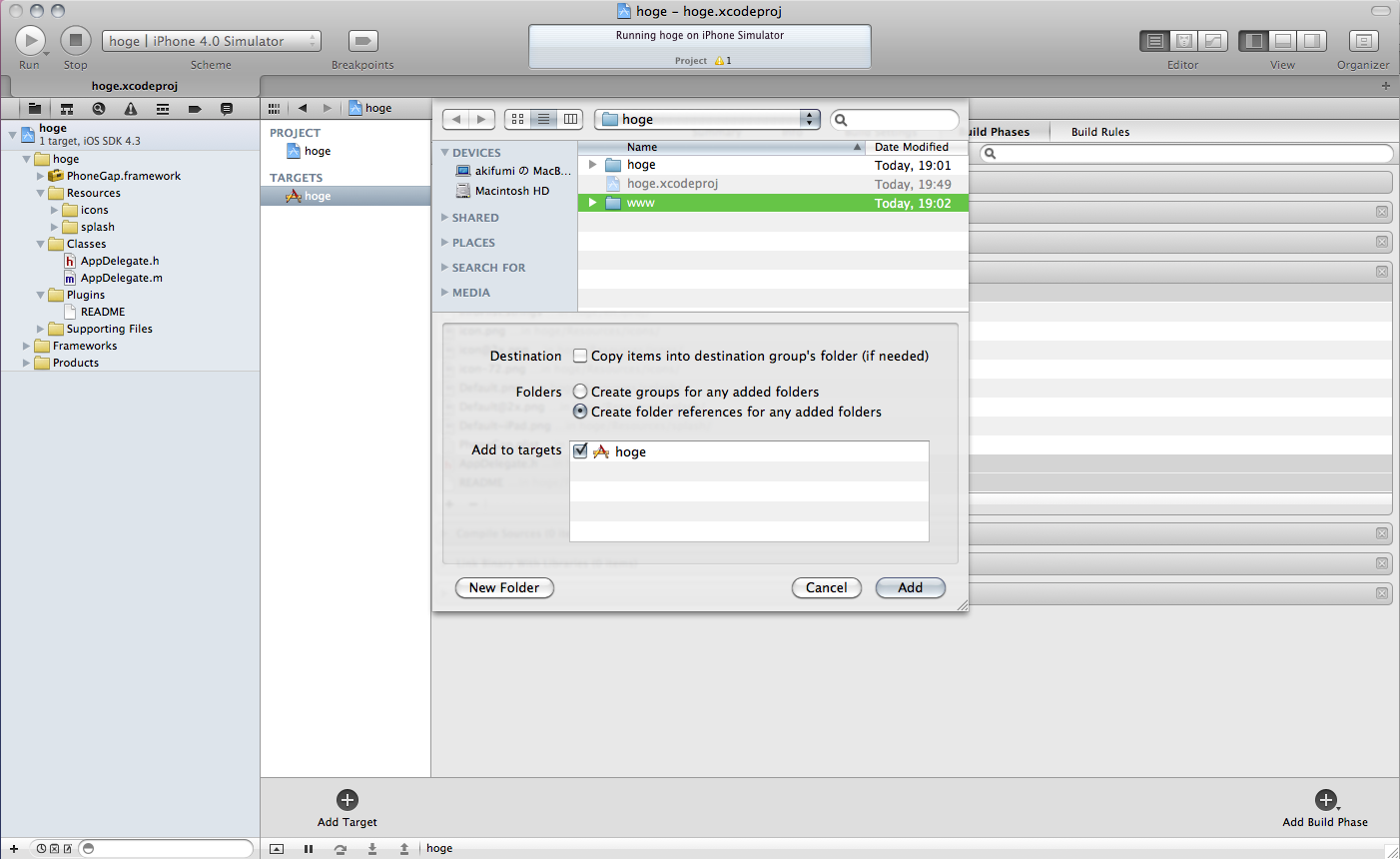The height and width of the screenshot is (859, 1400).
Task: Click the Cancel button in dialog
Action: click(x=826, y=587)
